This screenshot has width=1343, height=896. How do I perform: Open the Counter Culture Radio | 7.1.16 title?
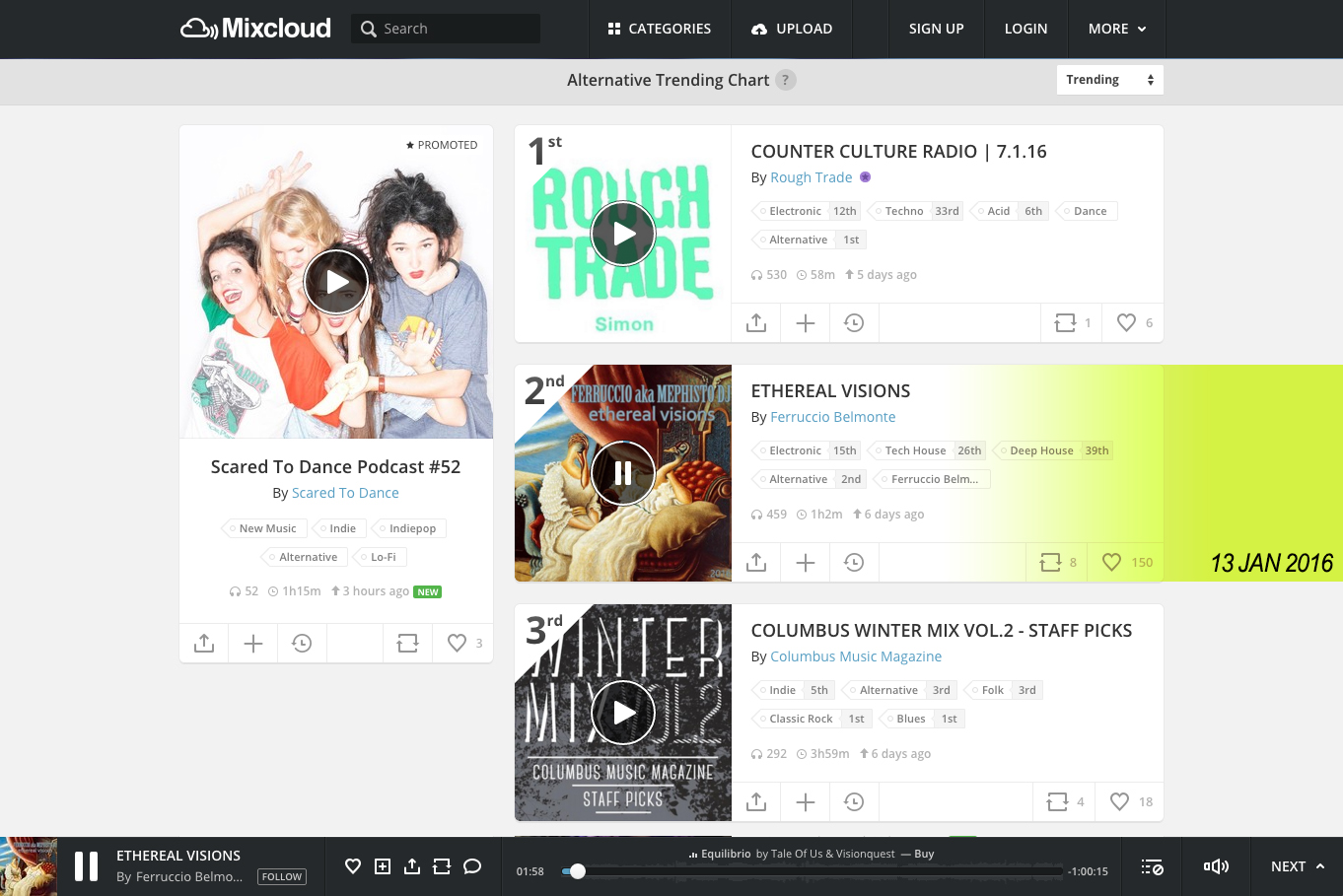pyautogui.click(x=899, y=152)
